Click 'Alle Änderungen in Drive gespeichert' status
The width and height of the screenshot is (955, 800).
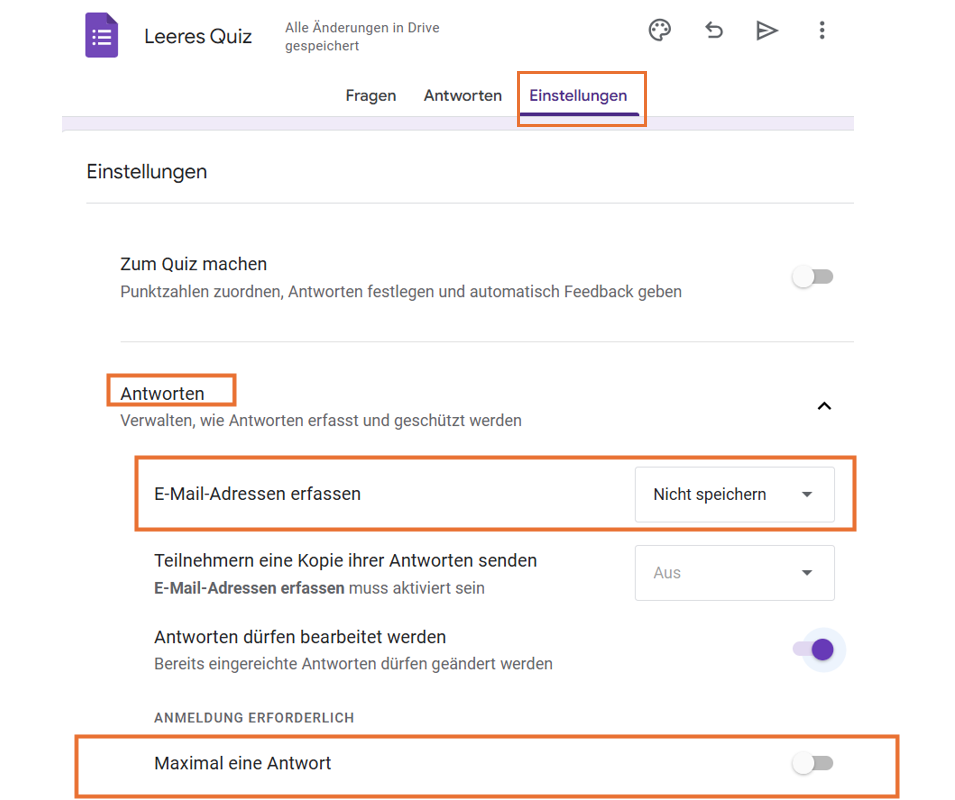pyautogui.click(x=362, y=37)
